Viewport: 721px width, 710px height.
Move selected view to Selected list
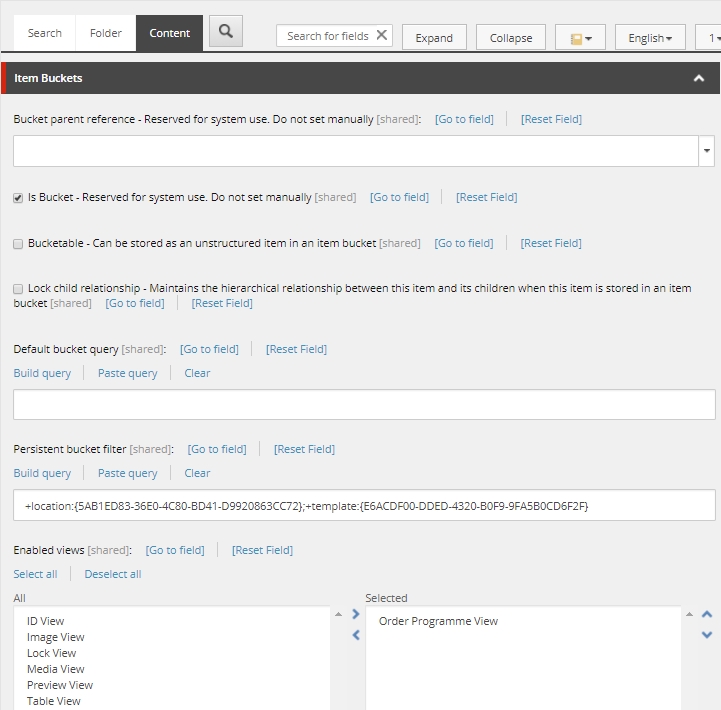click(x=355, y=614)
